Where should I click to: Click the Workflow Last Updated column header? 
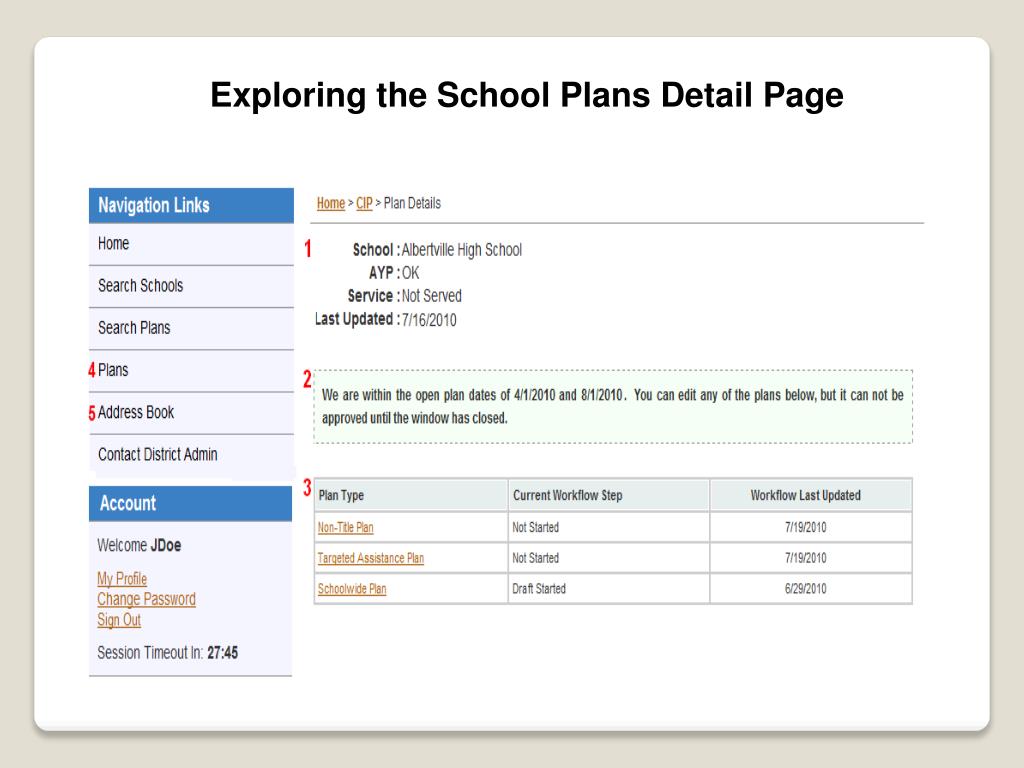(811, 495)
